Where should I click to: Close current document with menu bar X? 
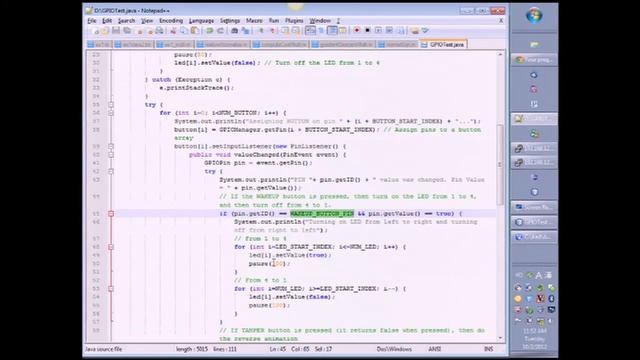click(501, 21)
